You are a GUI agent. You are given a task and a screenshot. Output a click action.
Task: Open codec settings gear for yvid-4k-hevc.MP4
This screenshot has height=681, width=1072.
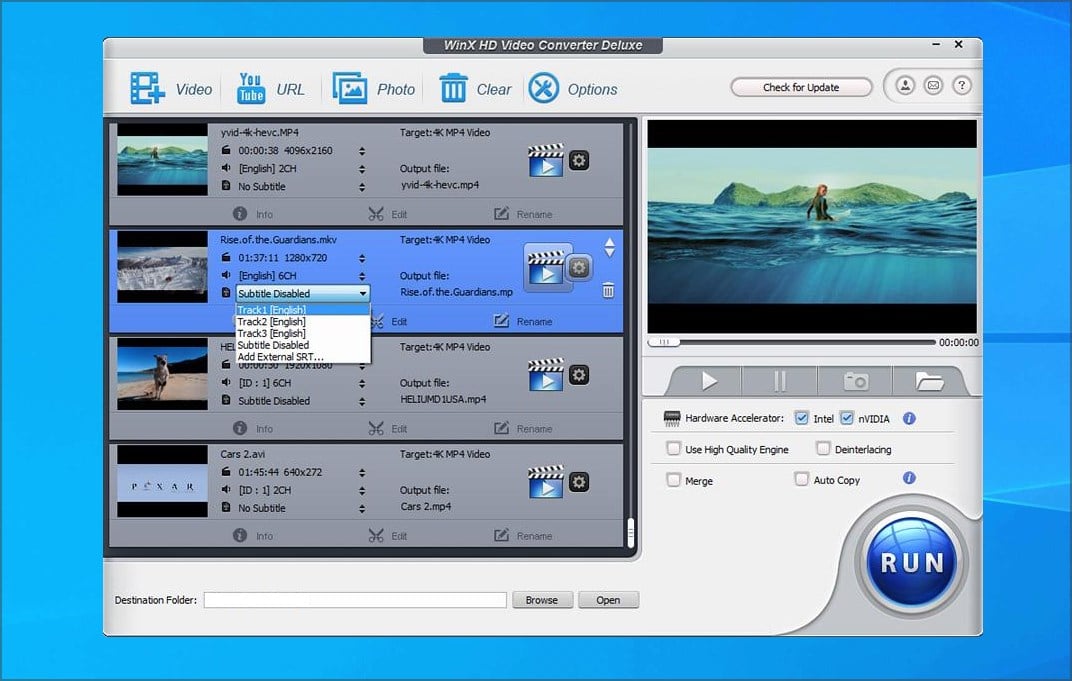click(579, 161)
